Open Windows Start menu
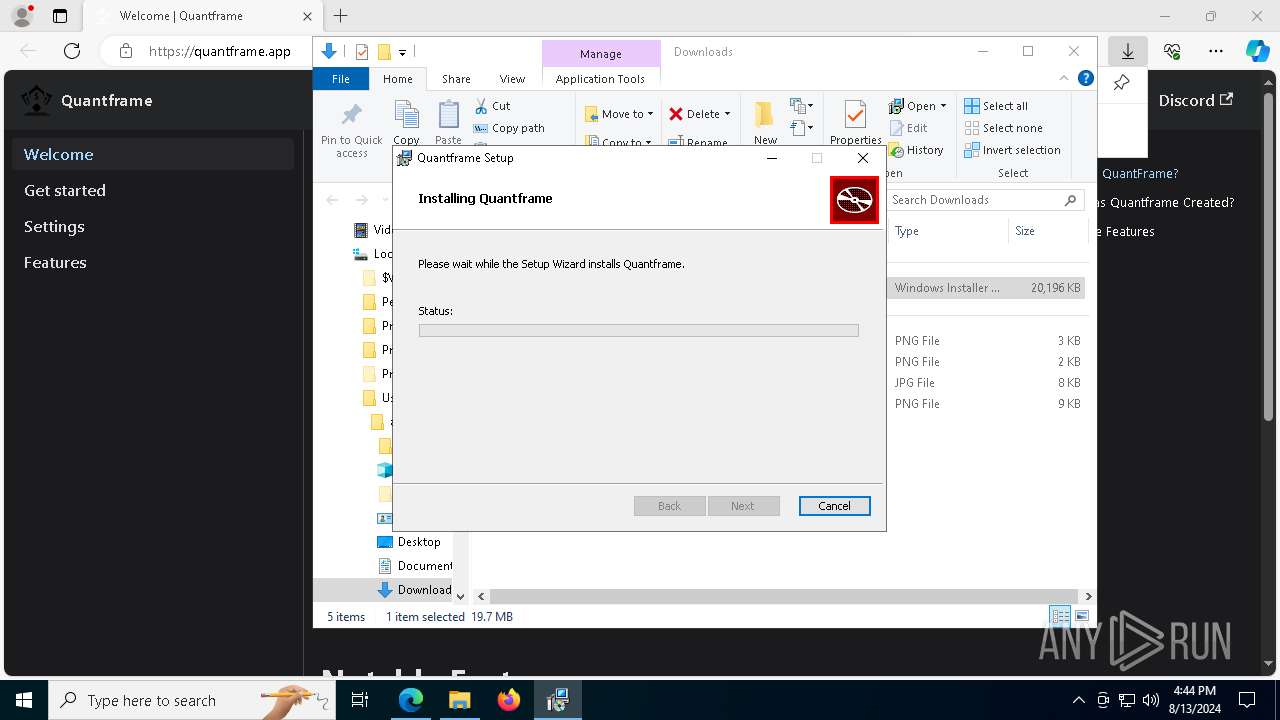 click(23, 700)
